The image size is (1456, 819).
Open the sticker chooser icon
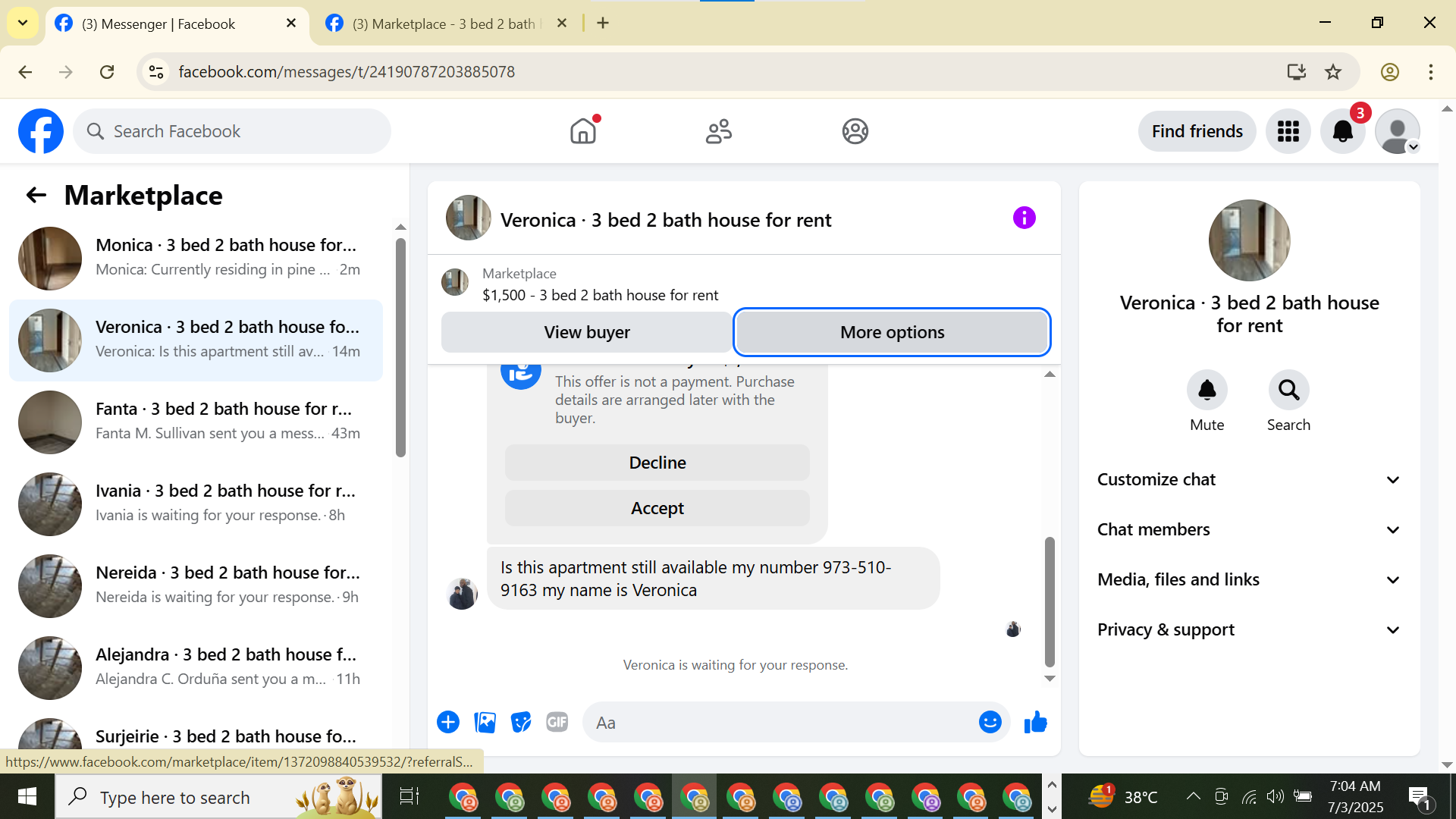(521, 723)
